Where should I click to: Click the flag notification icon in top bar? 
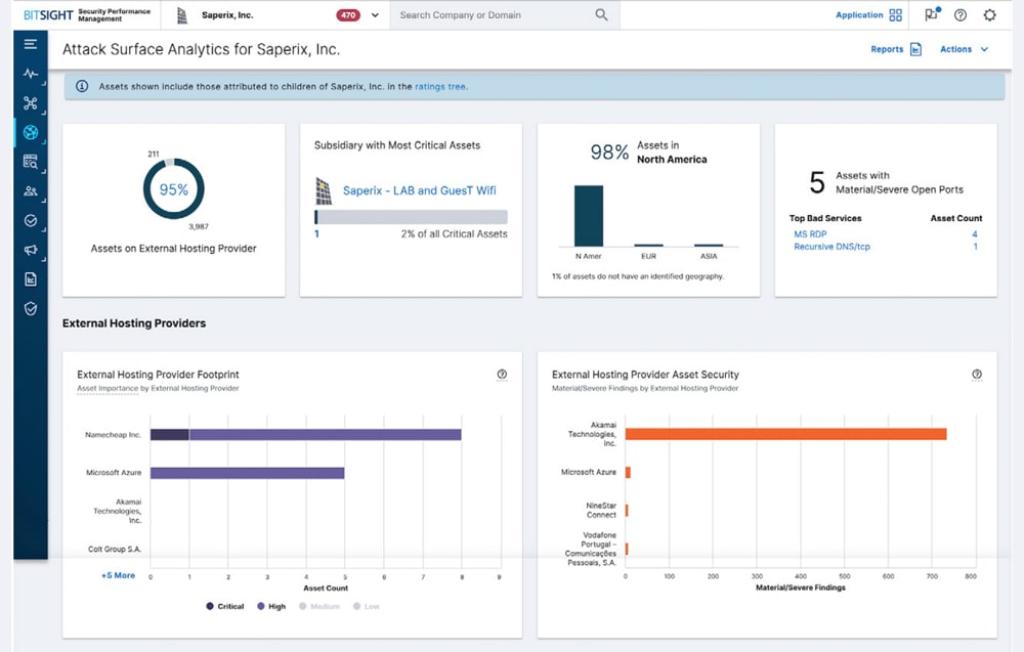coord(932,14)
